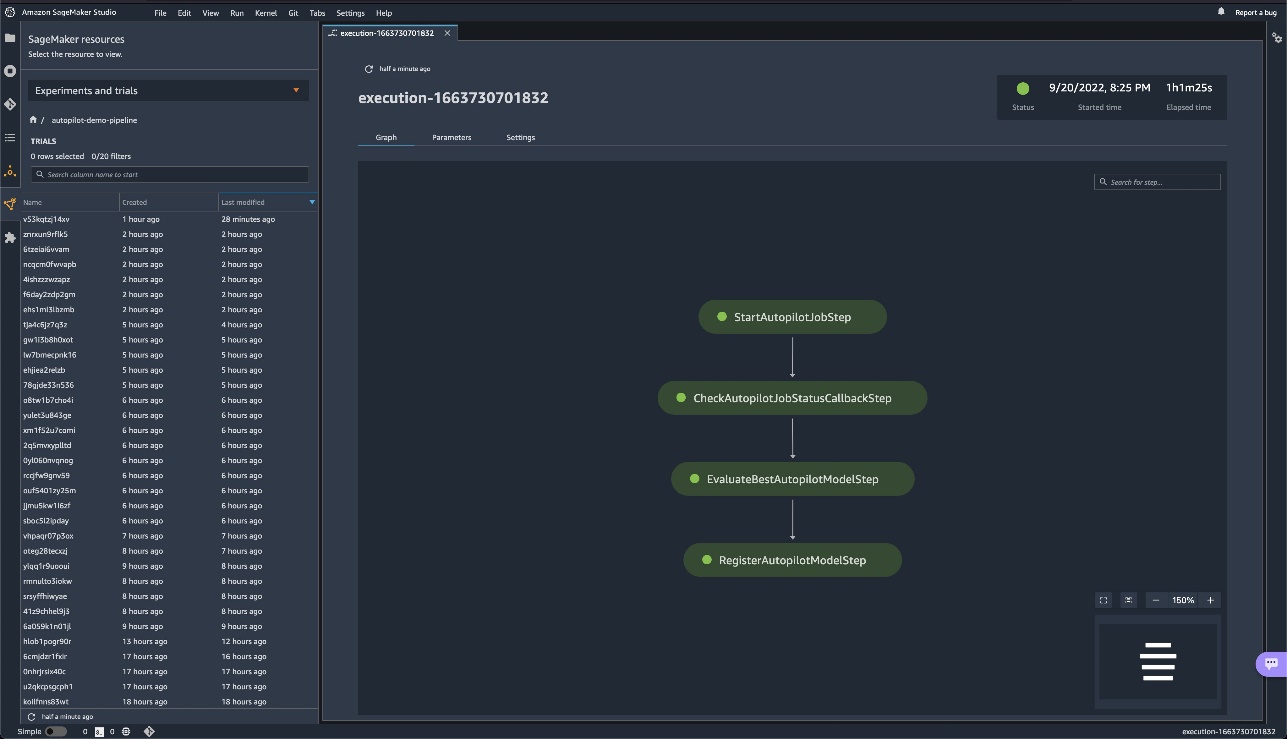Open the purple feedback chat icon
The width and height of the screenshot is (1287, 739).
click(1271, 663)
